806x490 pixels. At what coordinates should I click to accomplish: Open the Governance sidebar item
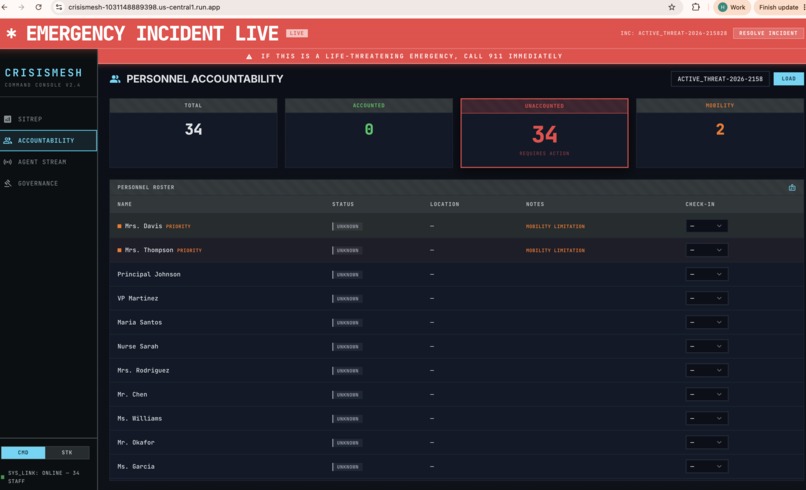point(48,184)
